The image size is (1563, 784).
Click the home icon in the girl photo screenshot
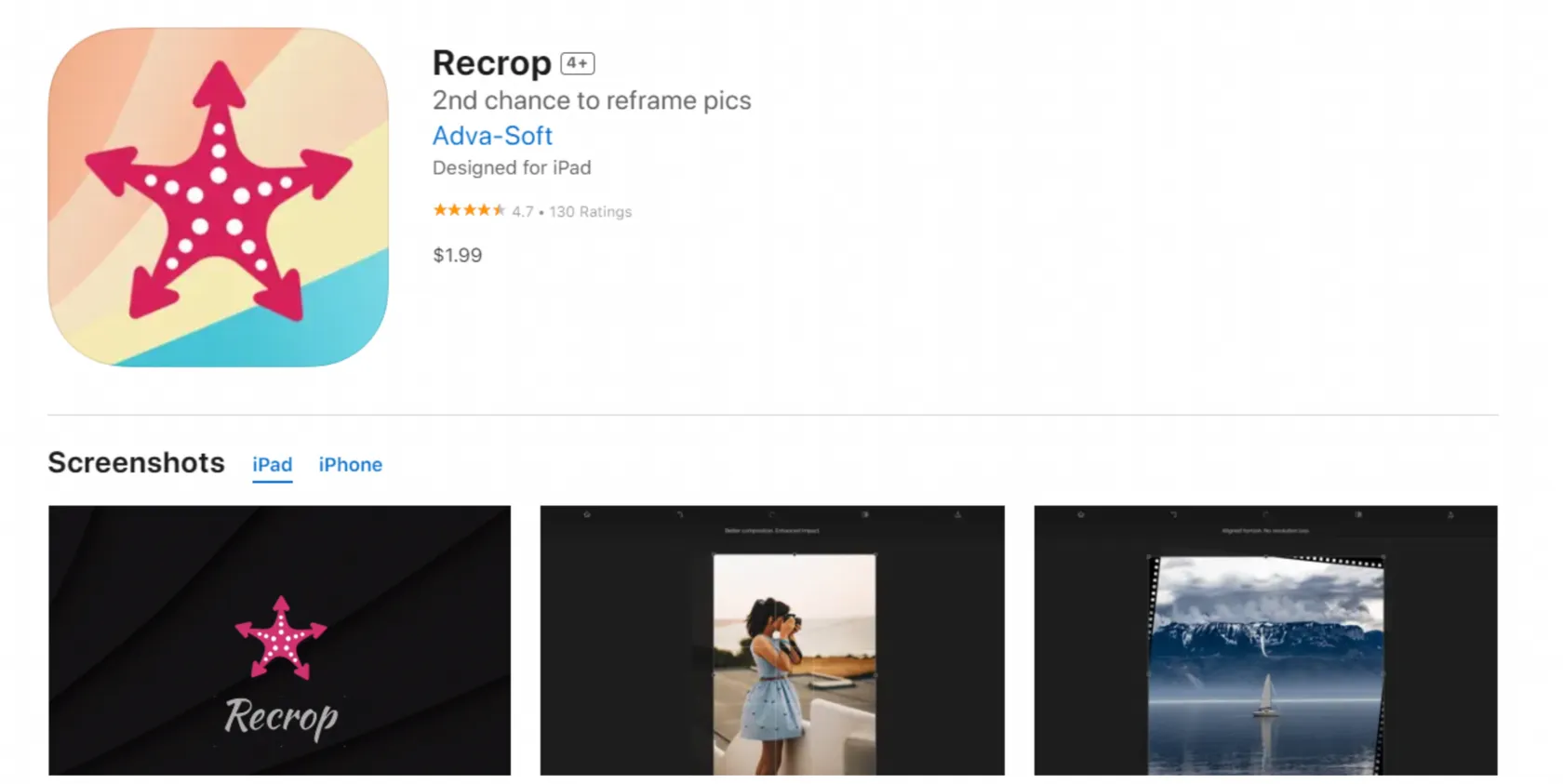coord(587,514)
